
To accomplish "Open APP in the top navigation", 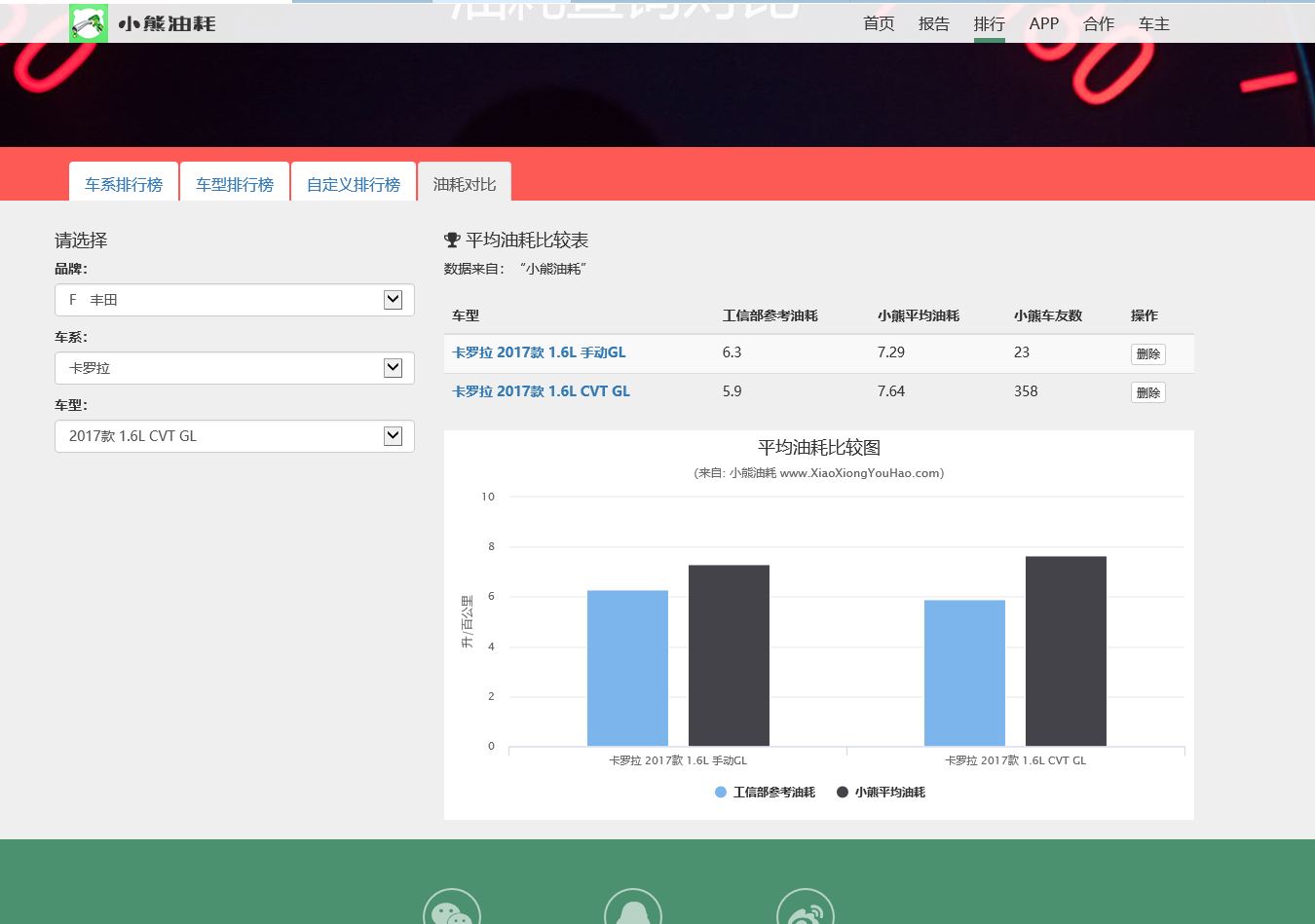I will click(1044, 23).
